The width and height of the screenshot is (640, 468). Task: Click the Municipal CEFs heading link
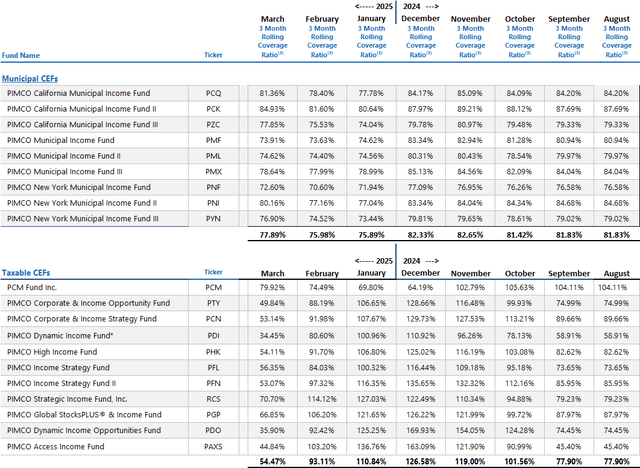30,79
